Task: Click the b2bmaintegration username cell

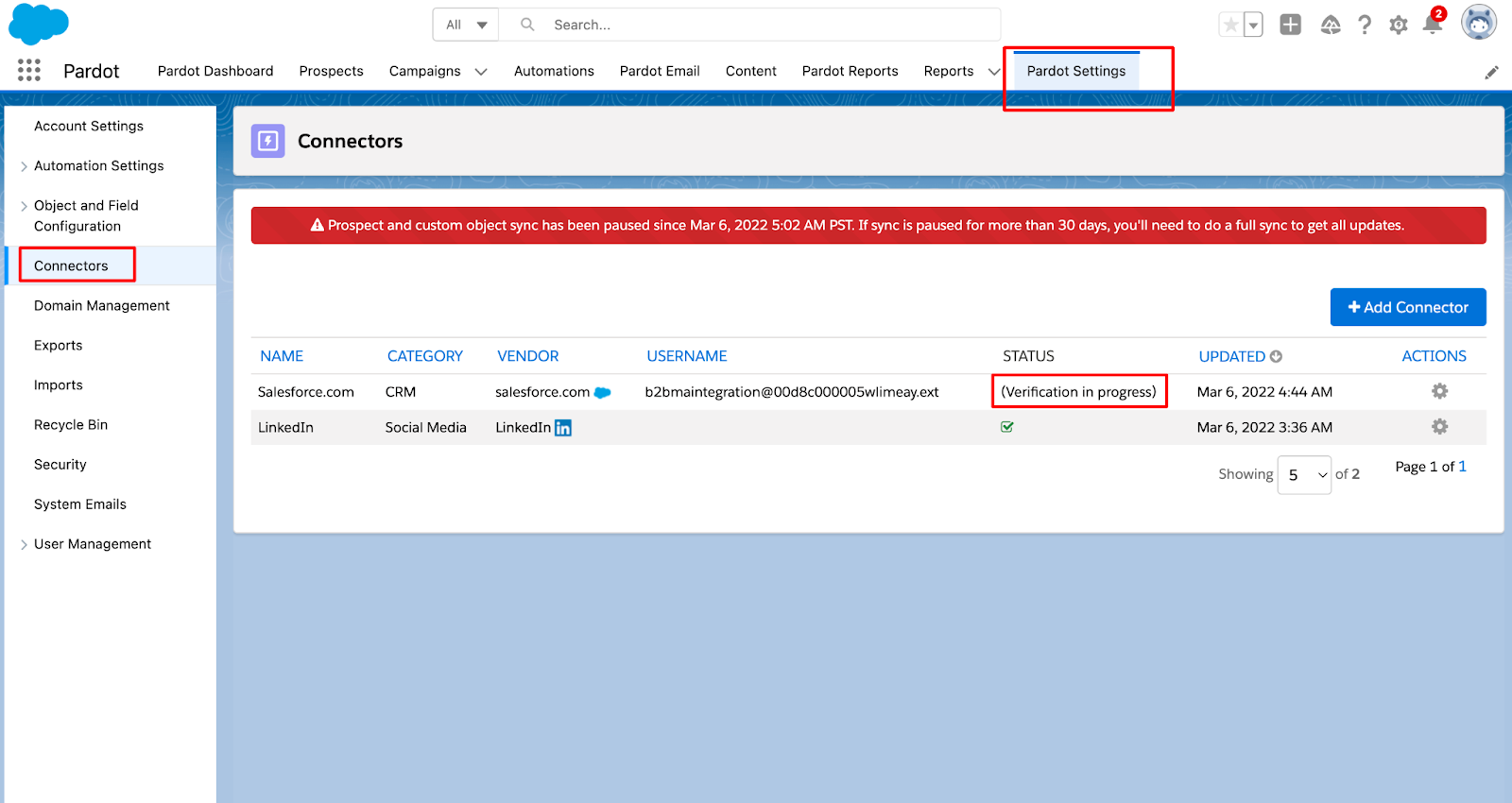Action: [x=792, y=392]
